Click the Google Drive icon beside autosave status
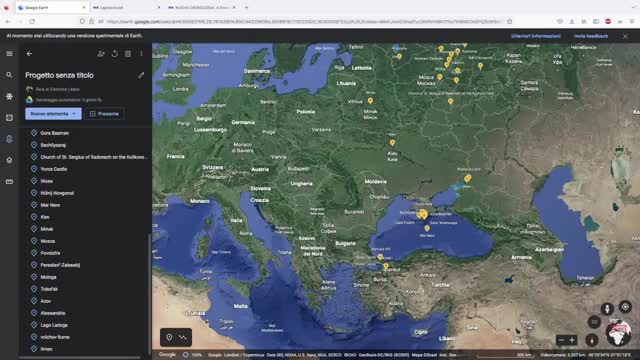 29,100
